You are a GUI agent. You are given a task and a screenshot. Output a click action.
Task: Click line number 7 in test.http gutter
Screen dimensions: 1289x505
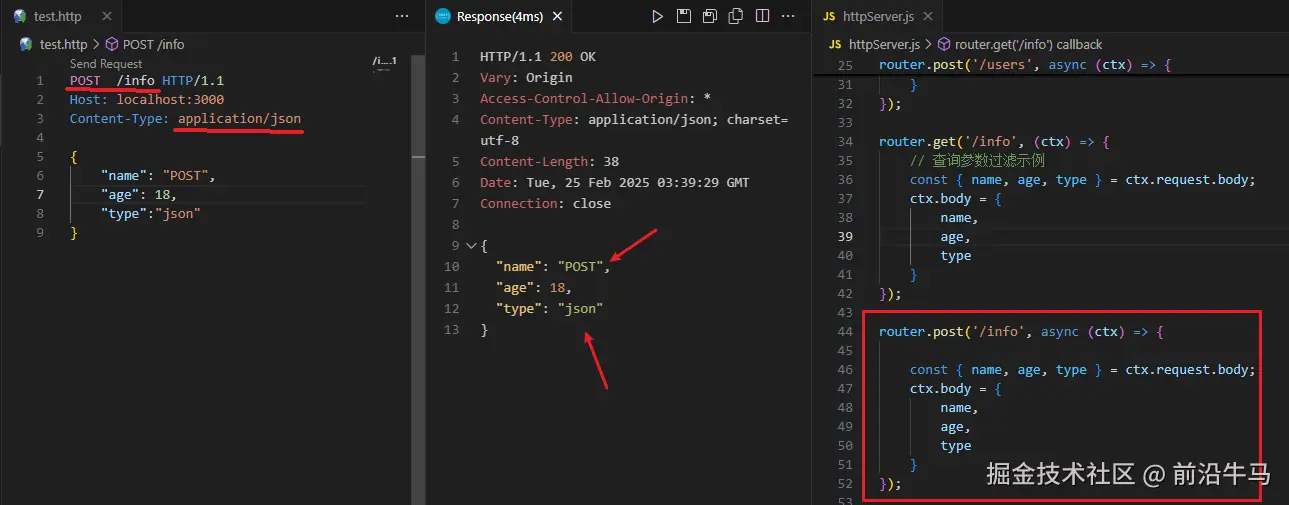click(40, 194)
